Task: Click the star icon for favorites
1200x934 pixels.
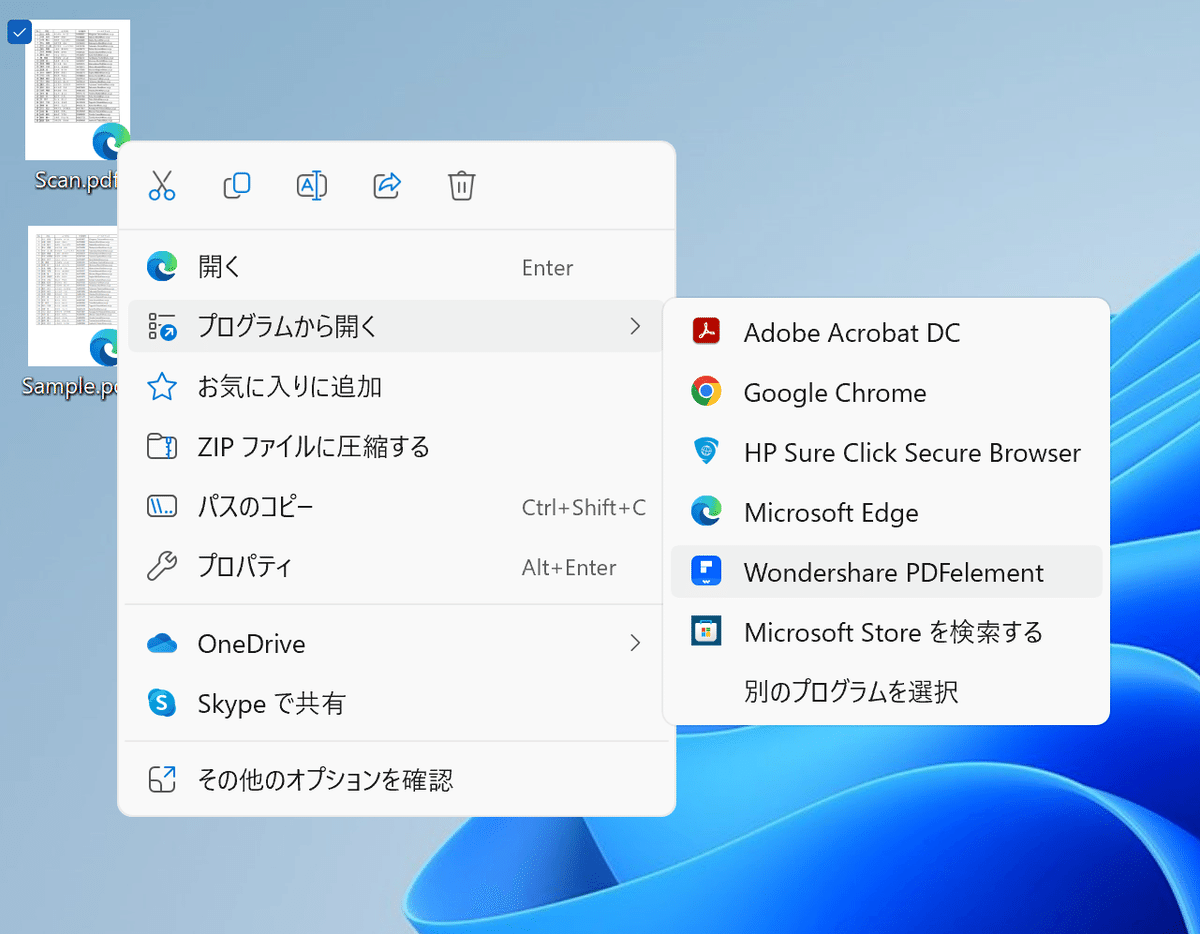Action: coord(162,386)
